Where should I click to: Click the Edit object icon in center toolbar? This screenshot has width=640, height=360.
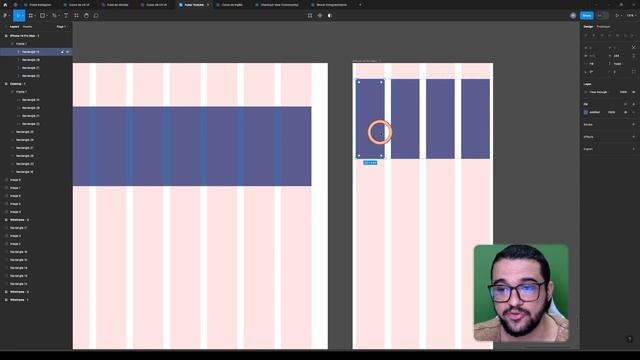pyautogui.click(x=310, y=16)
